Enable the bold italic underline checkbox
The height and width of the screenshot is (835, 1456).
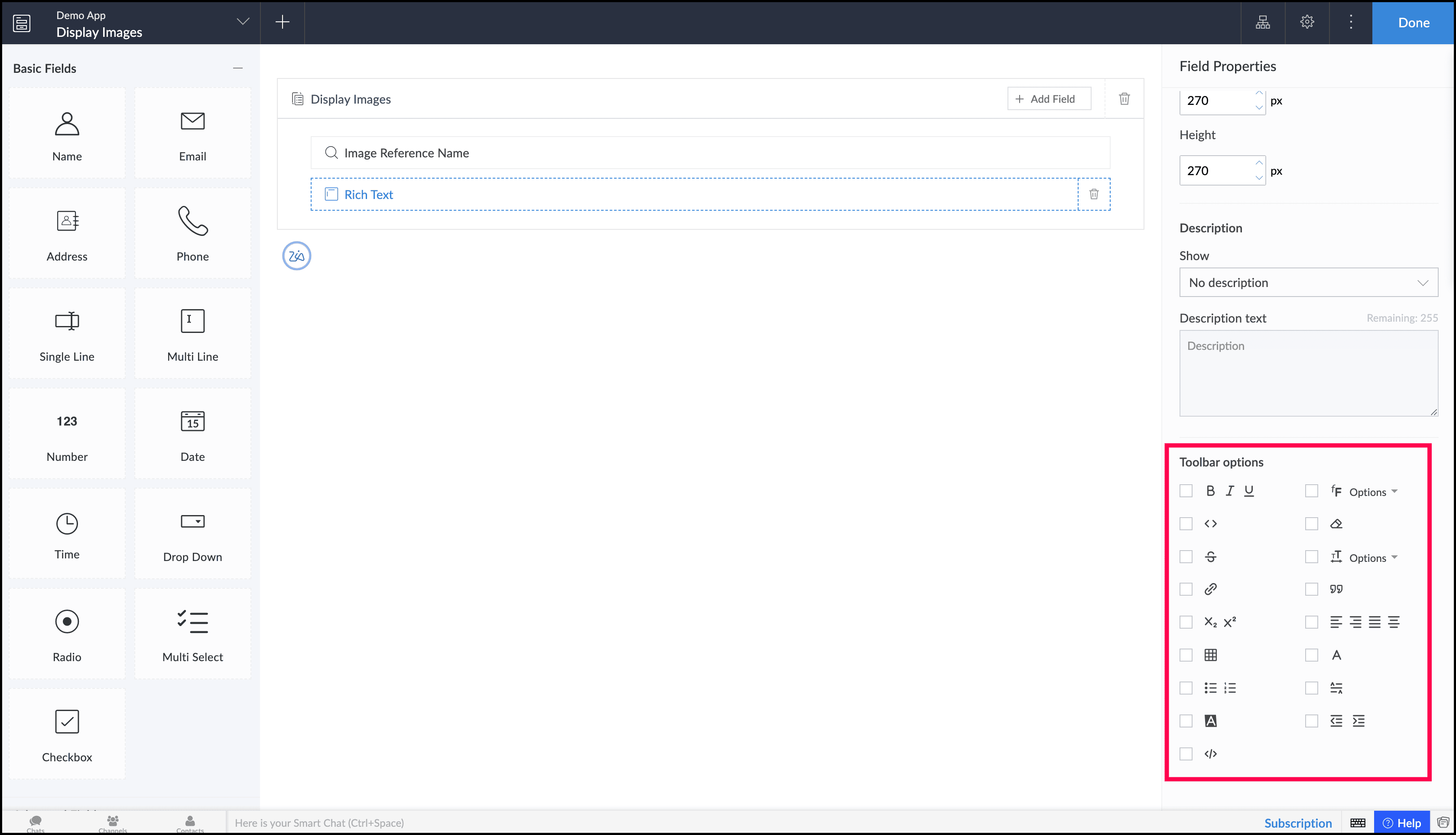[x=1186, y=492]
